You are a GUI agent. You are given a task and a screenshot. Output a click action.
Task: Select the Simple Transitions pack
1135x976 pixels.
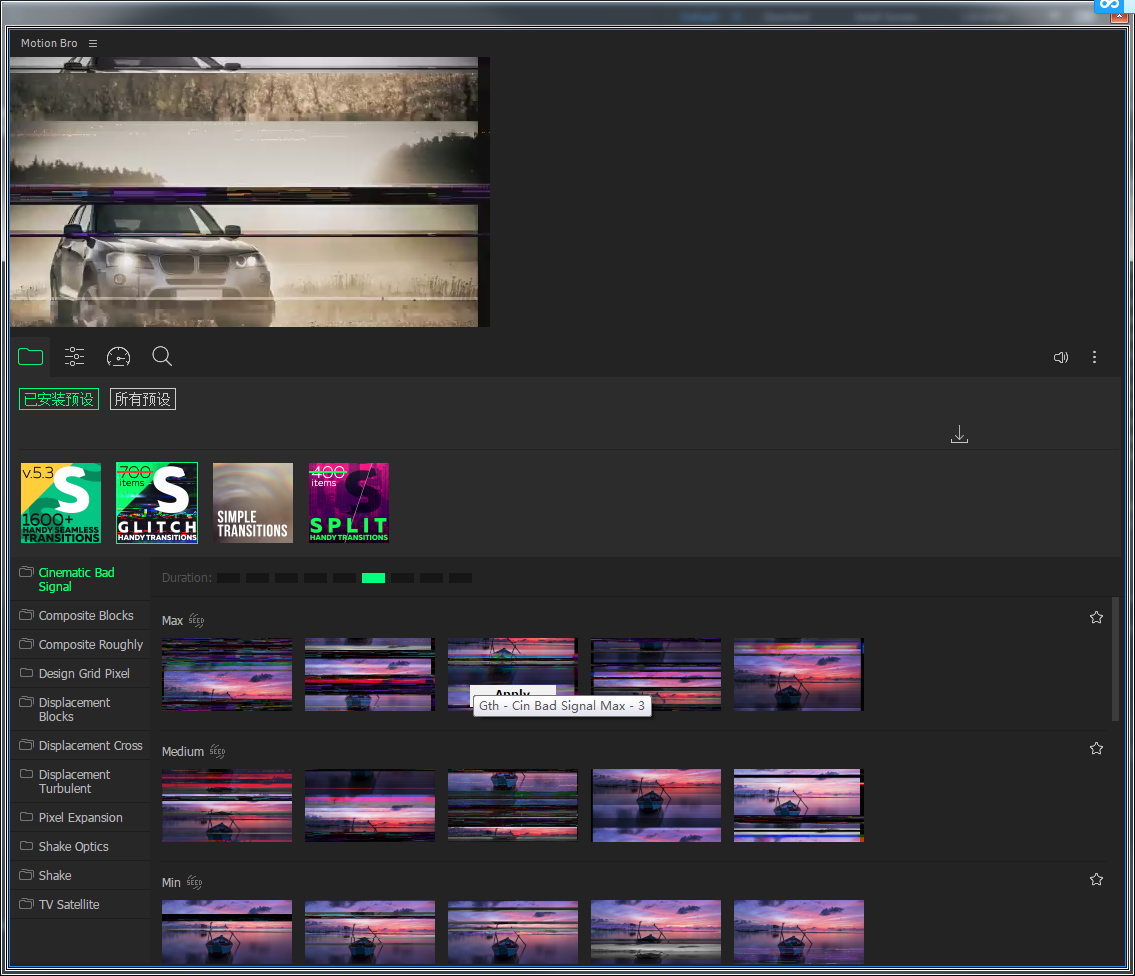pos(253,503)
